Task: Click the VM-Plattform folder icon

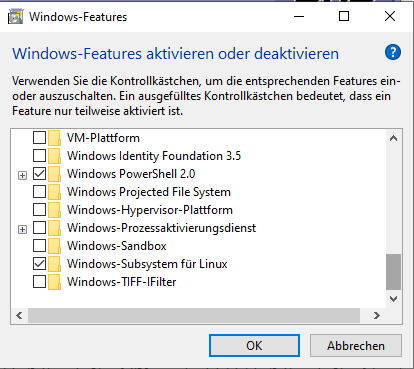Action: point(54,138)
